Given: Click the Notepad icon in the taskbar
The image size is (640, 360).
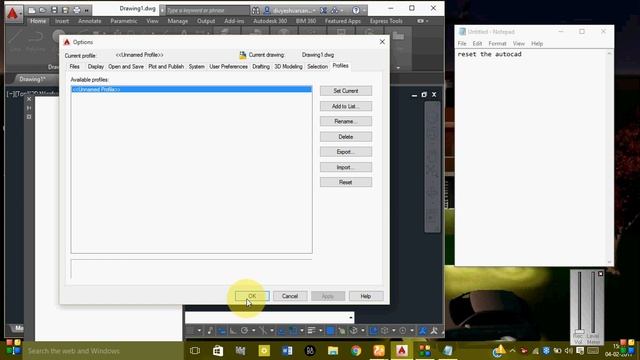Looking at the screenshot, I should pos(448,351).
